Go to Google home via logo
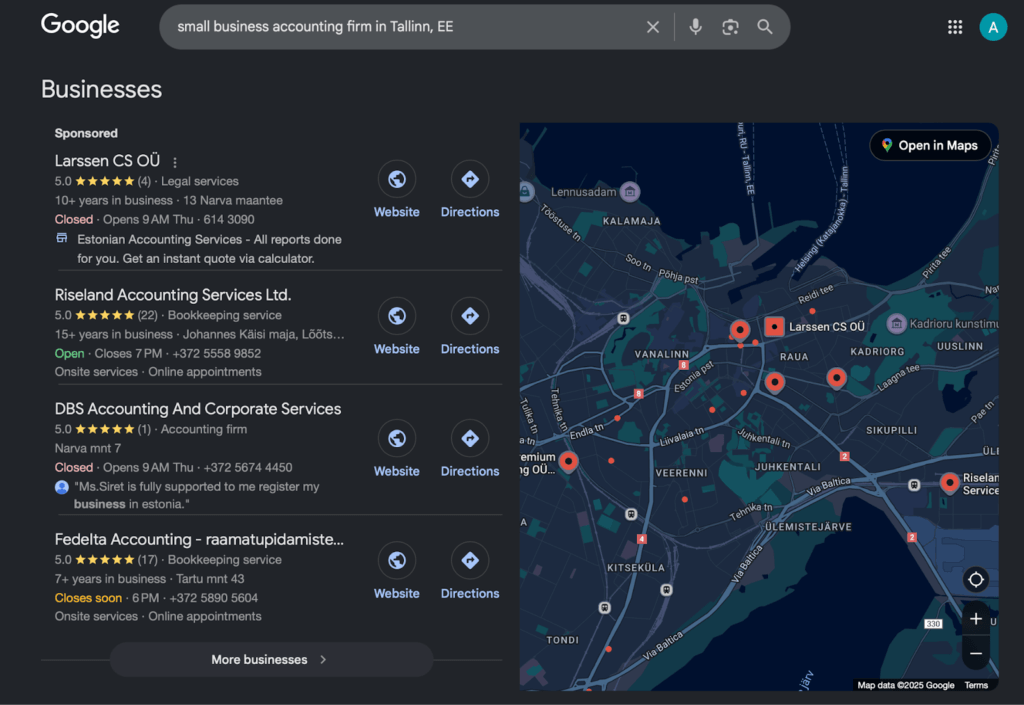 click(x=80, y=26)
